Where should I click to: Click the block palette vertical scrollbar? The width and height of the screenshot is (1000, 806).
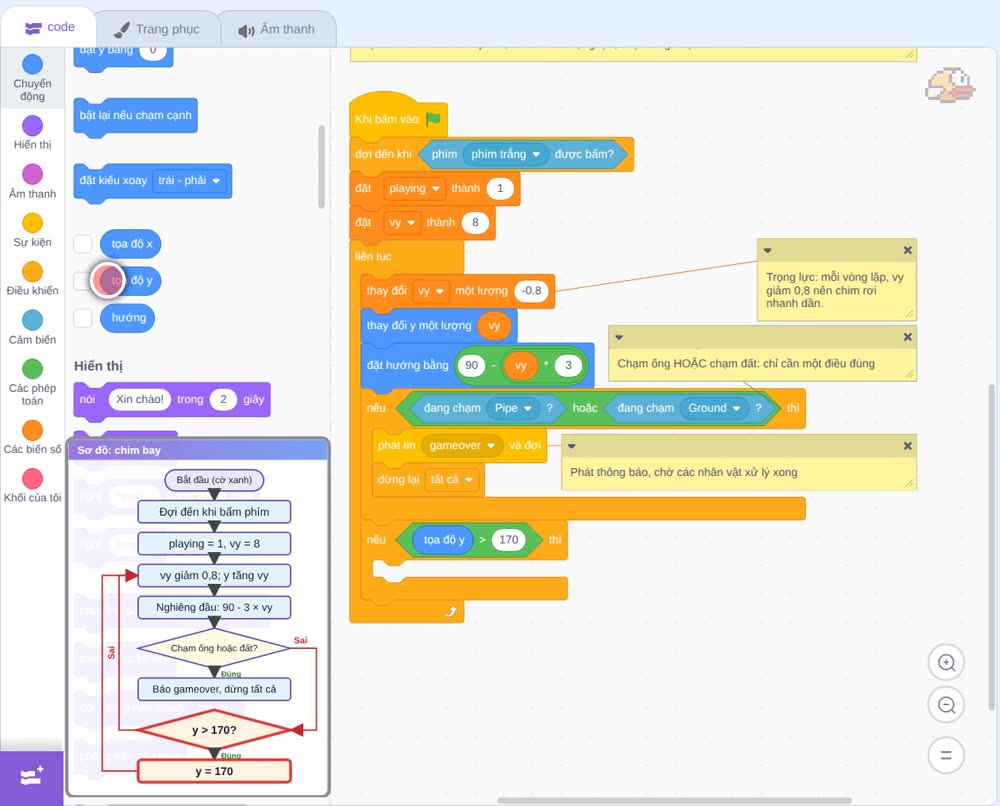coord(321,166)
